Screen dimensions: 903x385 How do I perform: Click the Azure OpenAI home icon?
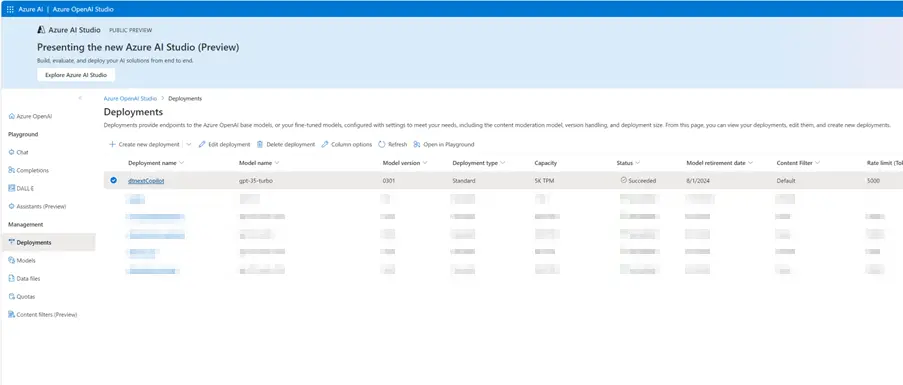click(12, 116)
